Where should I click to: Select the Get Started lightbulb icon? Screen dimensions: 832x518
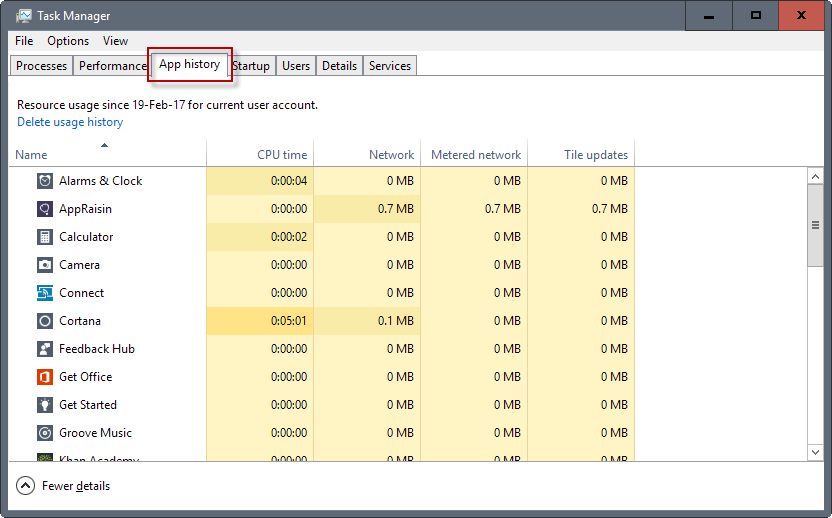point(45,405)
